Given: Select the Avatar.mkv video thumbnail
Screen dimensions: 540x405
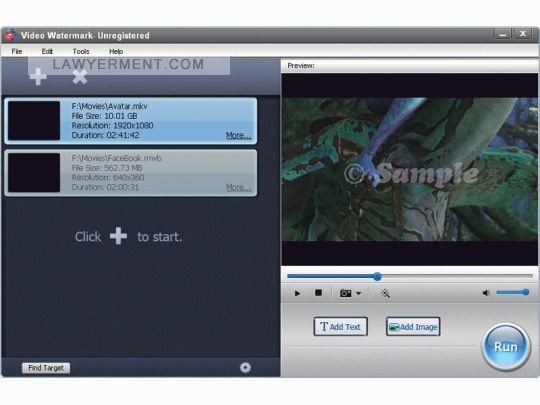Looking at the screenshot, I should [x=34, y=121].
